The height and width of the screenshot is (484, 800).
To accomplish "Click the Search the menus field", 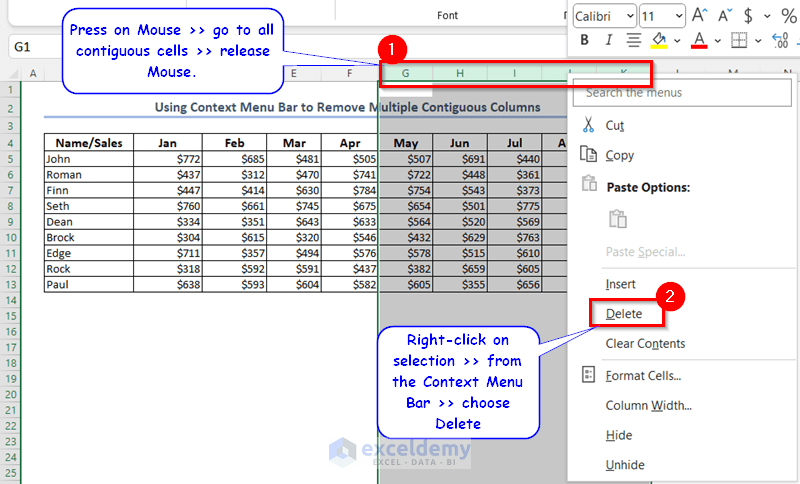I will pyautogui.click(x=682, y=93).
